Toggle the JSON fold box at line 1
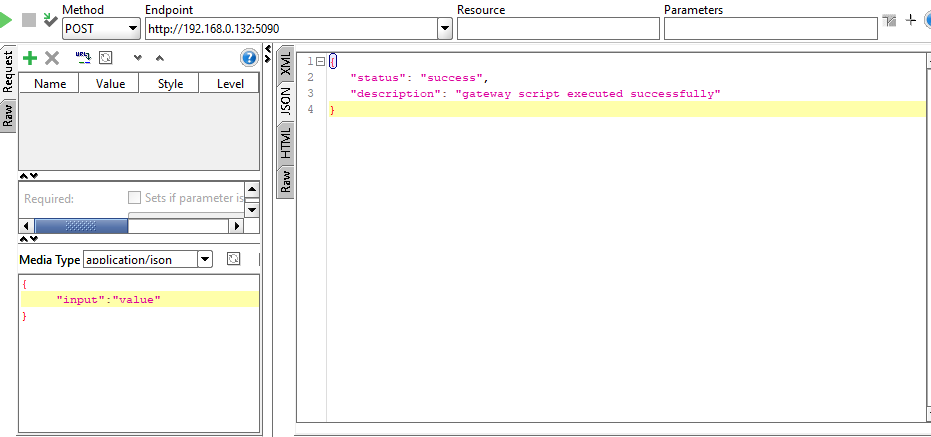 (x=320, y=62)
